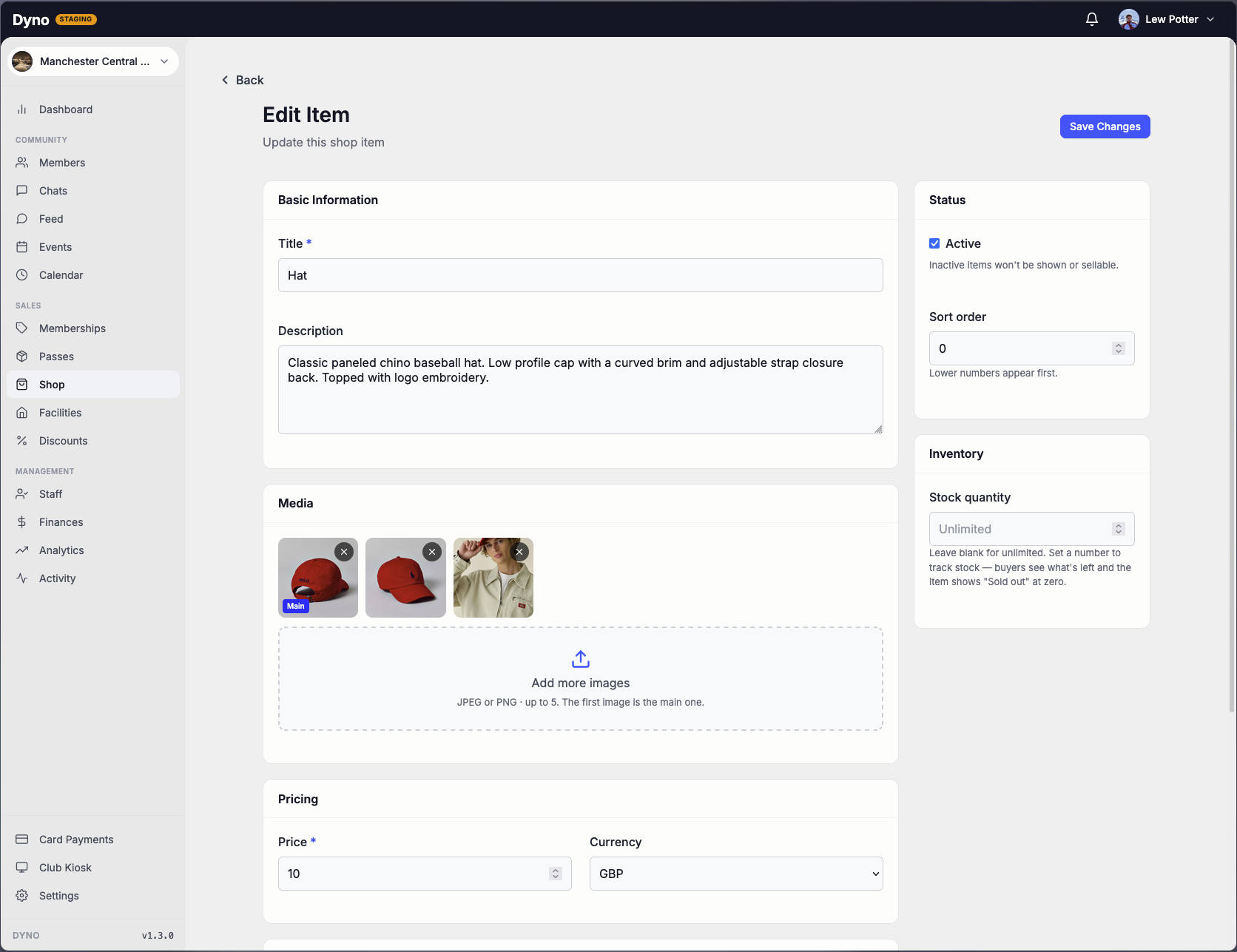1237x952 pixels.
Task: Click the Passes box icon
Action: coord(22,357)
